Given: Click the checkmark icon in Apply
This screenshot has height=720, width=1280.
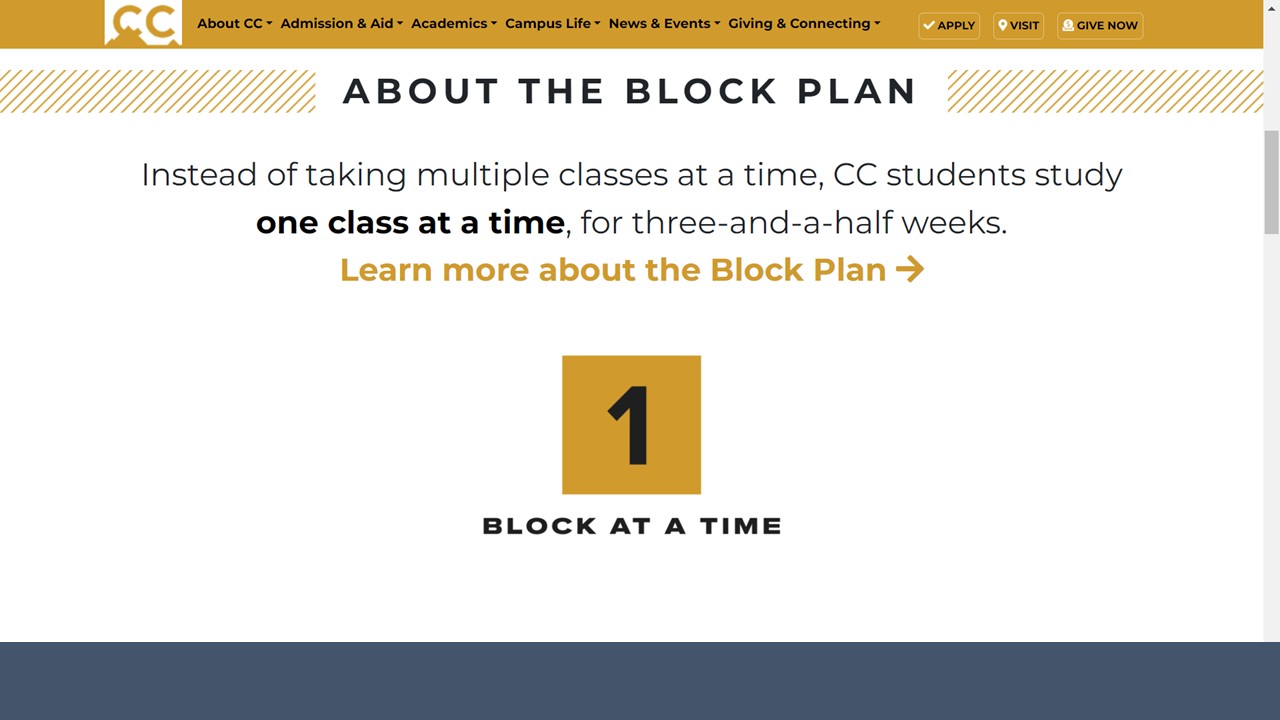Looking at the screenshot, I should pyautogui.click(x=929, y=25).
